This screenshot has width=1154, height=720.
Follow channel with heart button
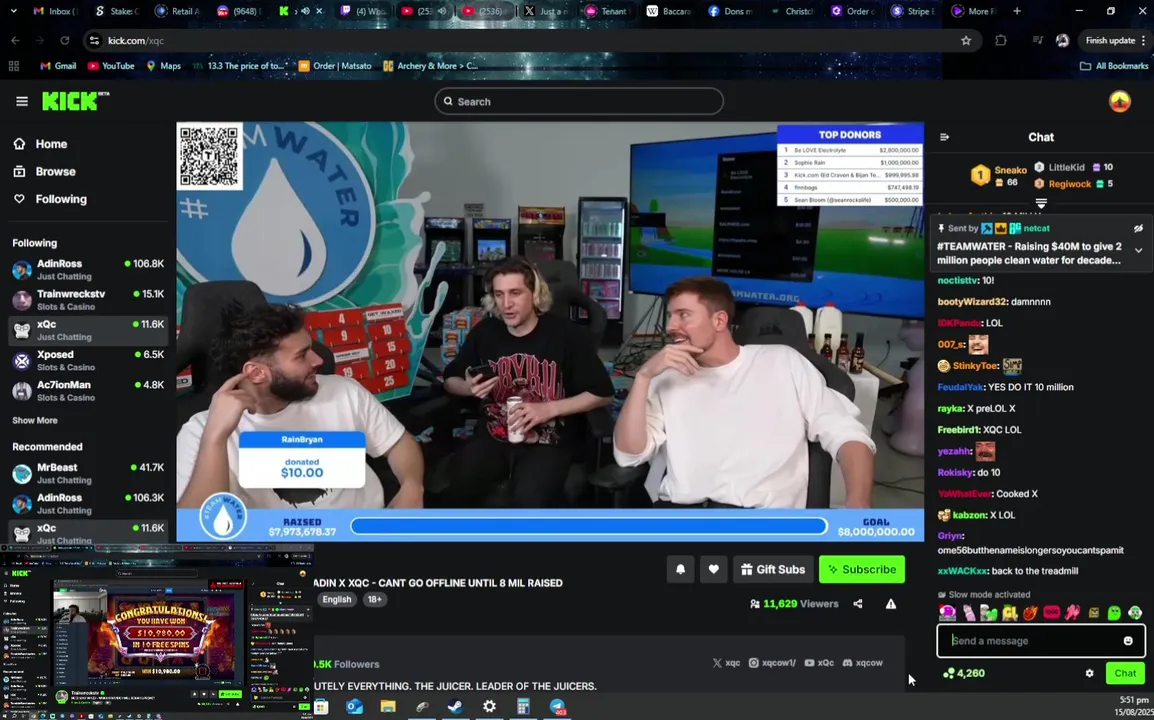coord(713,569)
